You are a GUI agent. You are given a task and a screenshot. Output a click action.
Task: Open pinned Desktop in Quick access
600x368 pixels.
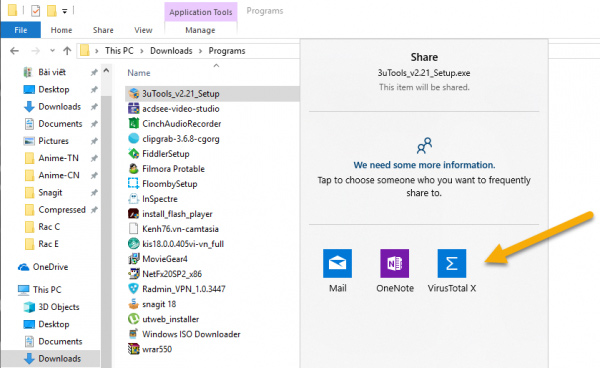tap(54, 89)
